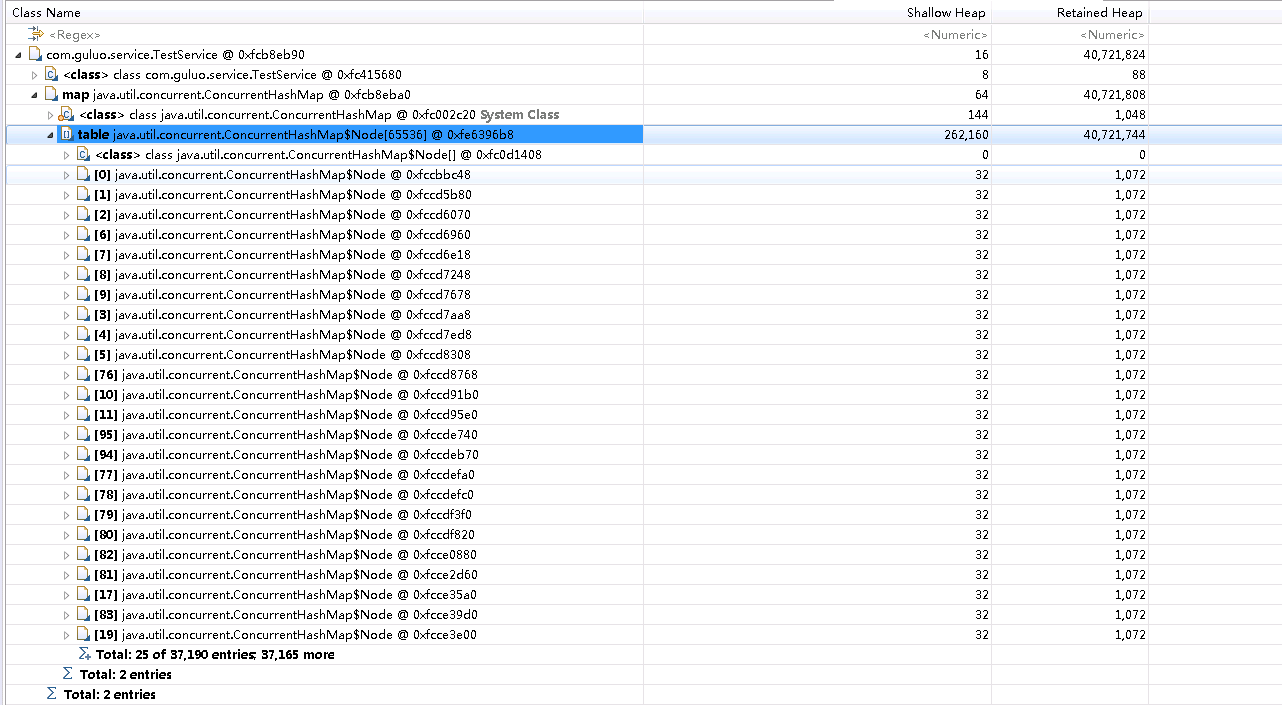Click object icon of entry [79]
The height and width of the screenshot is (705, 1282).
pyautogui.click(x=84, y=515)
